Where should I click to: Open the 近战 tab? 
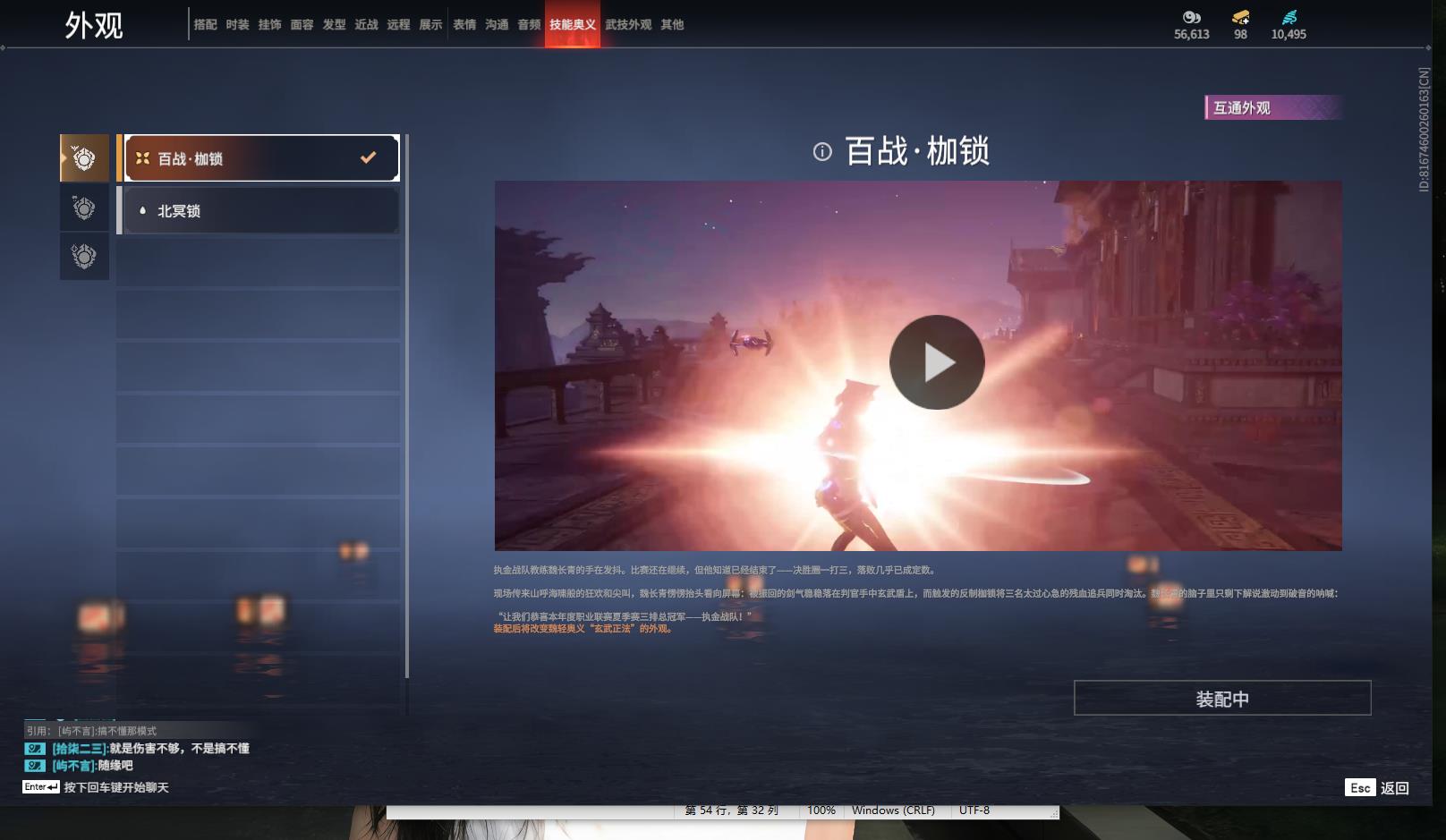pyautogui.click(x=366, y=24)
